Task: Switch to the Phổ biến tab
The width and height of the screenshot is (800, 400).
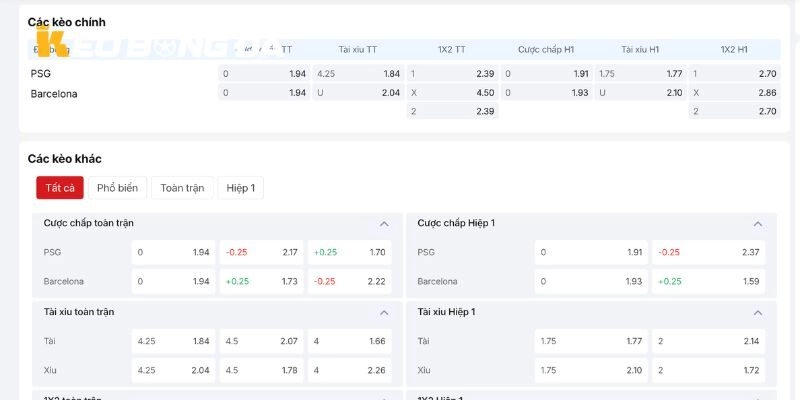Action: 117,188
